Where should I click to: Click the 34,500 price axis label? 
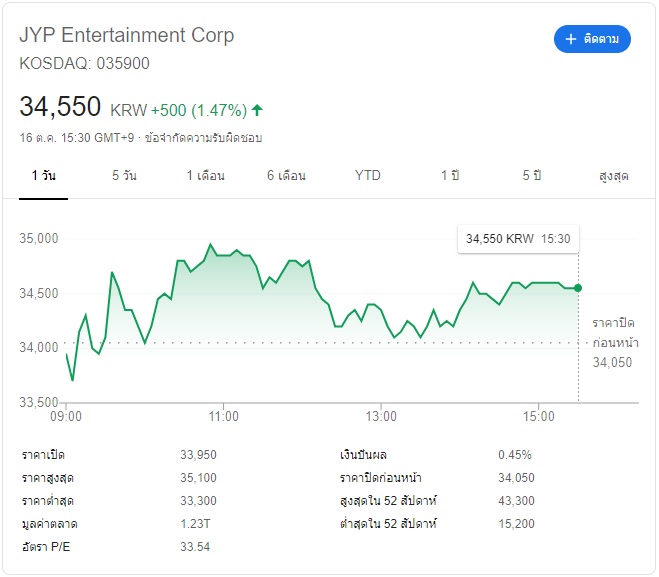tap(39, 293)
